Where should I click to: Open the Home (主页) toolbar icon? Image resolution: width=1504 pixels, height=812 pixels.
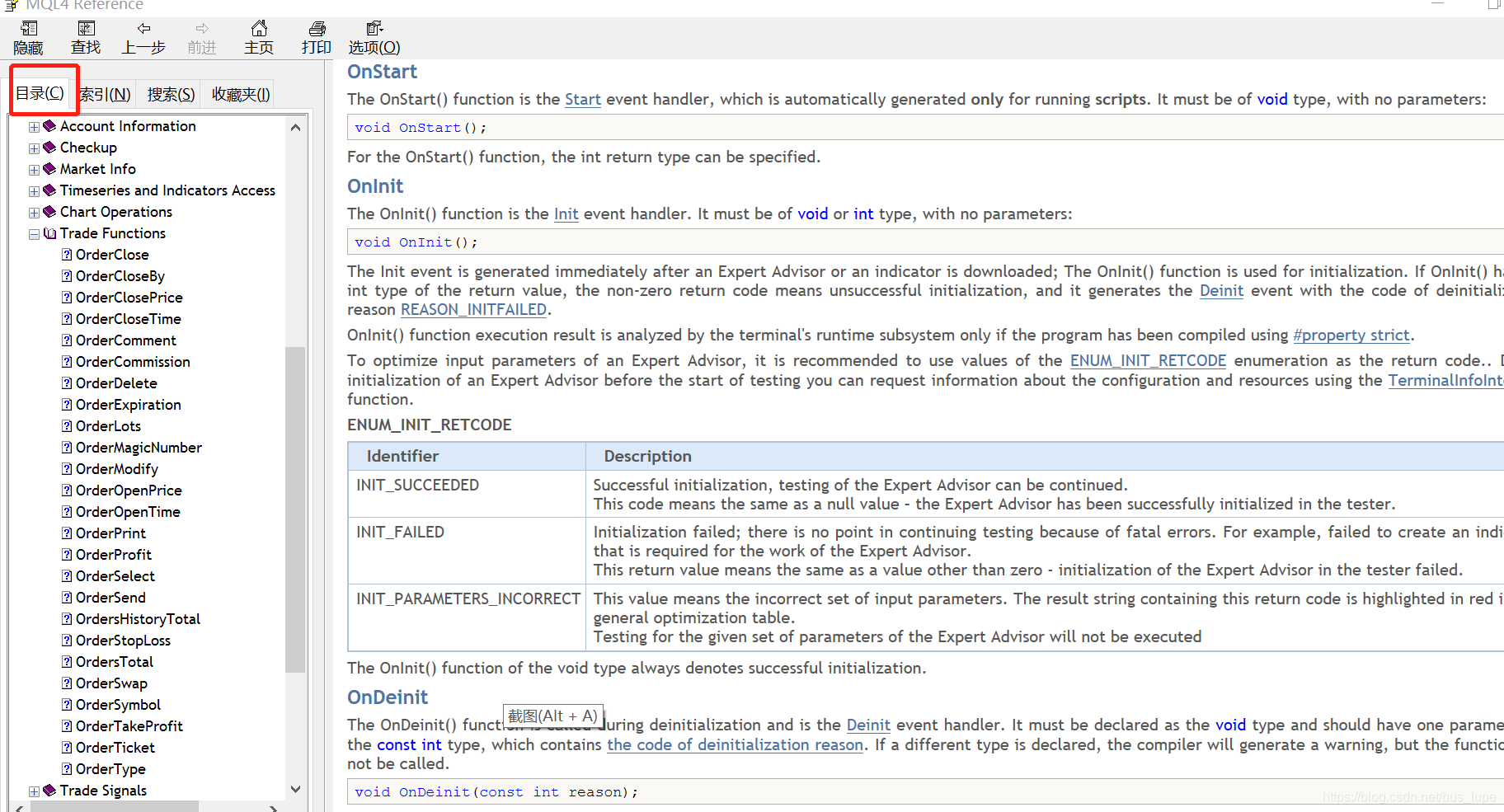pos(259,29)
